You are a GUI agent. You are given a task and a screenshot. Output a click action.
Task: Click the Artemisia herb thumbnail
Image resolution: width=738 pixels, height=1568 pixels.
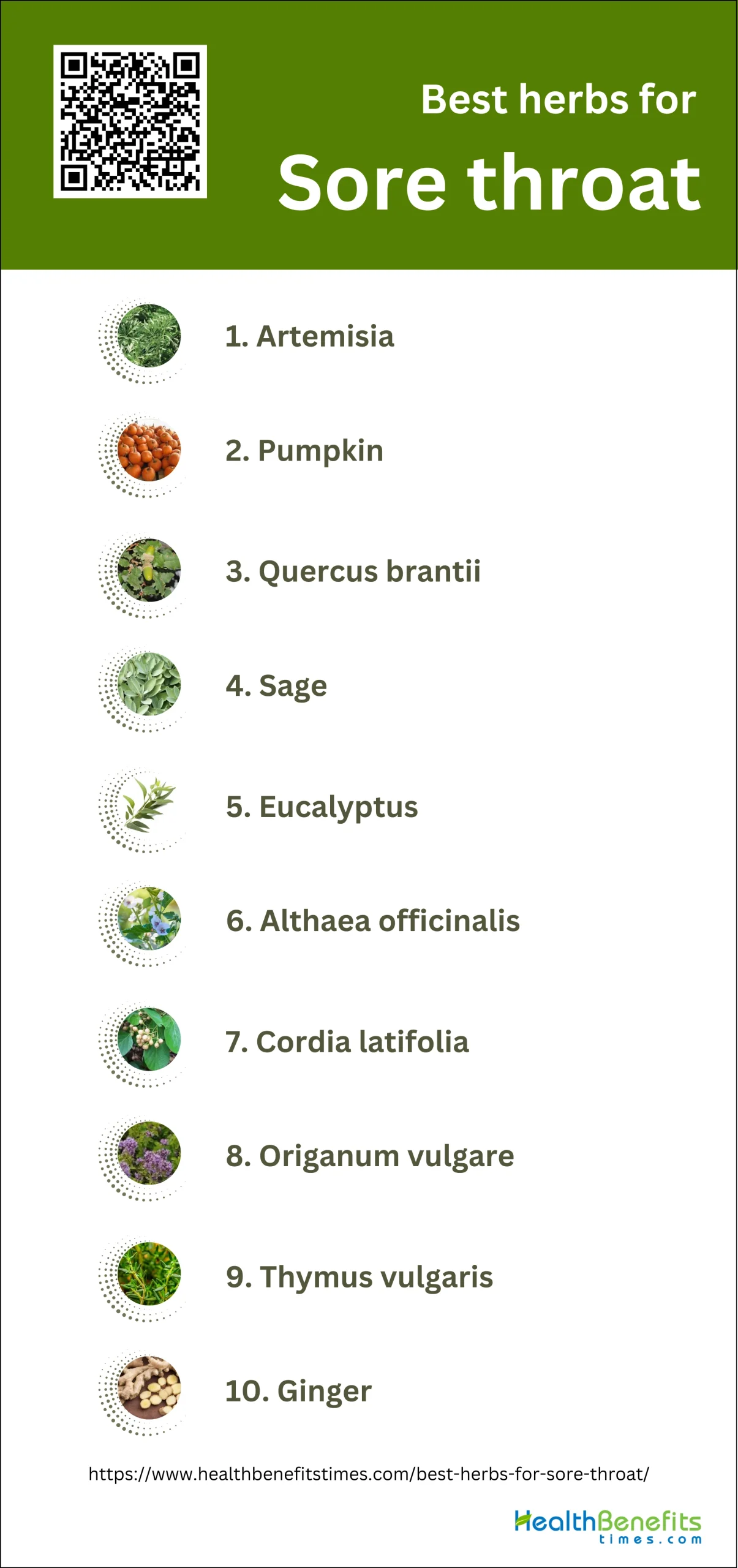click(x=149, y=336)
